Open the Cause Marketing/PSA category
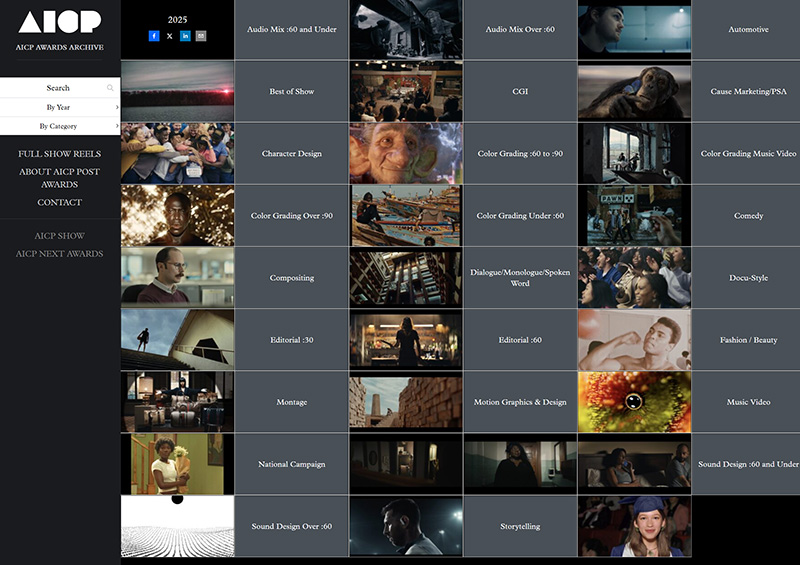The image size is (800, 565). coord(748,91)
